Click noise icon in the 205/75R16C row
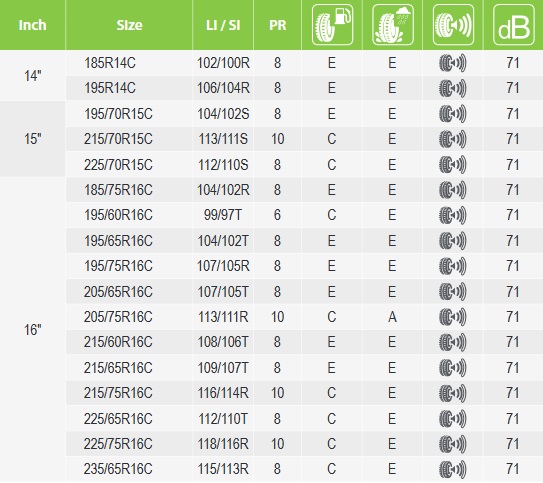The width and height of the screenshot is (543, 483). [x=453, y=317]
